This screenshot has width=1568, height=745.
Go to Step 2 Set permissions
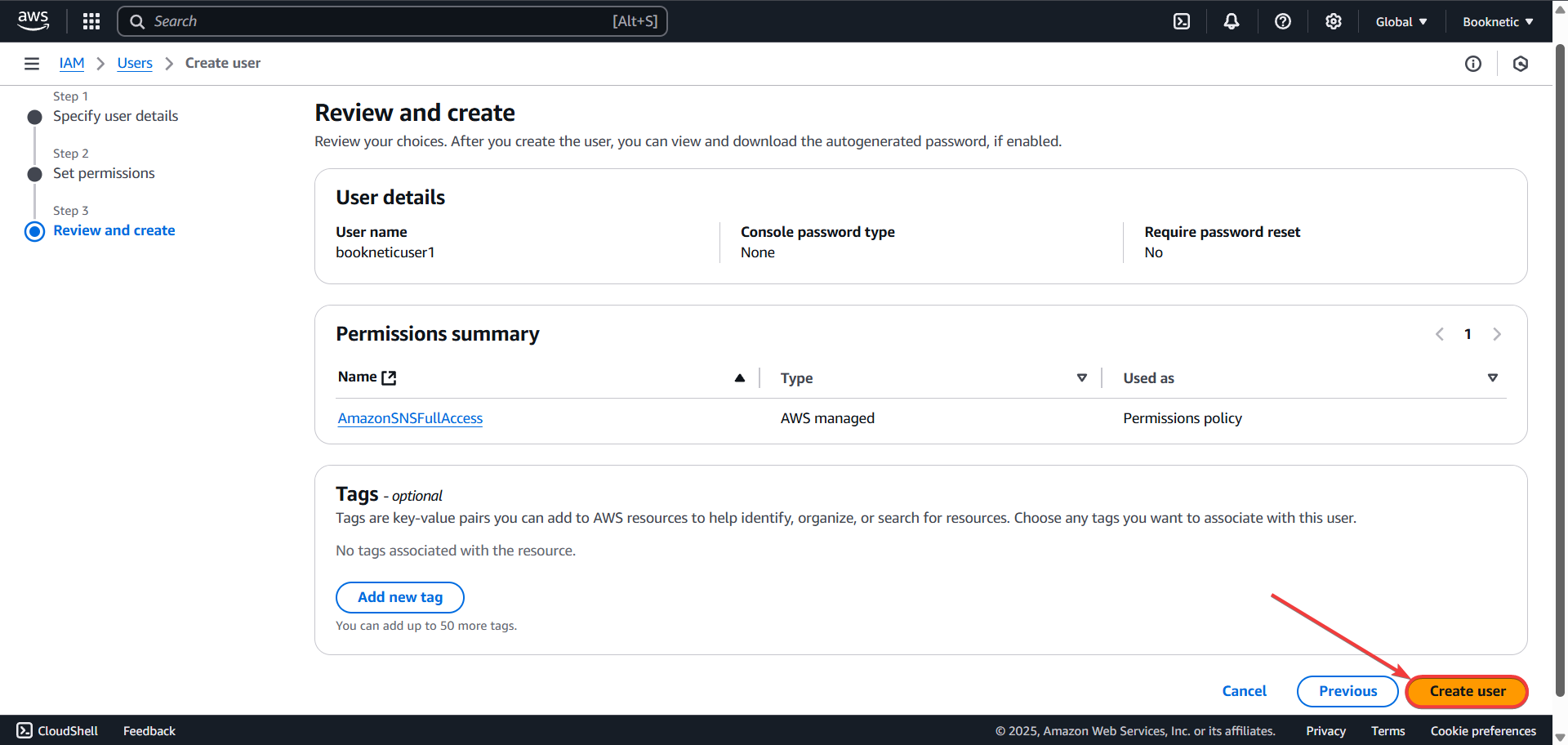pos(104,173)
